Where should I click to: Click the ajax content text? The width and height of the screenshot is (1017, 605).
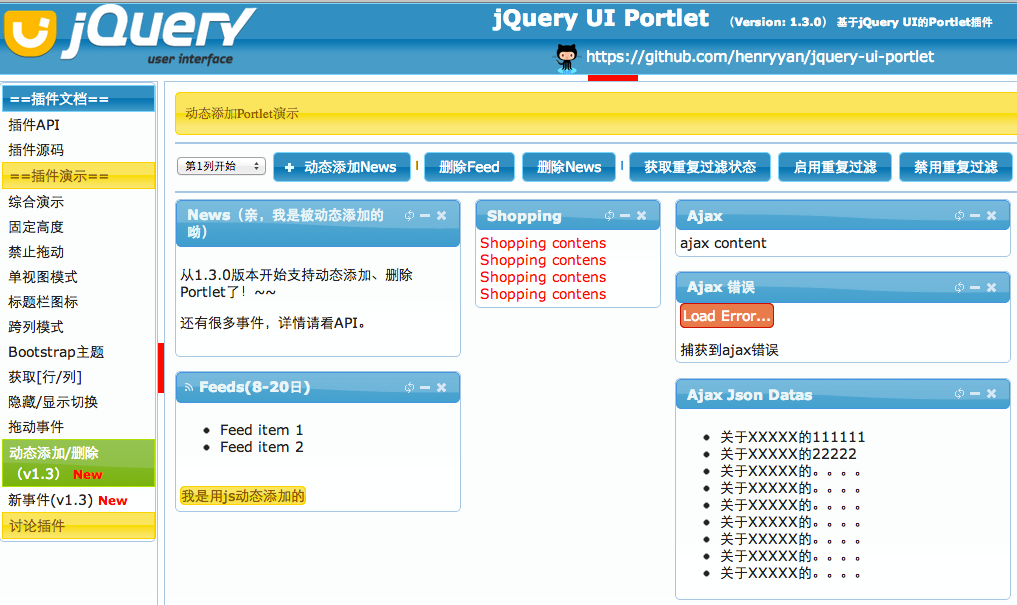click(x=723, y=243)
